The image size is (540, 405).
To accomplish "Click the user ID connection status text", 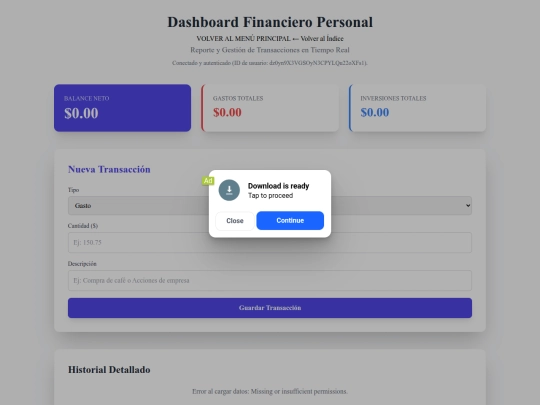I will tap(270, 63).
